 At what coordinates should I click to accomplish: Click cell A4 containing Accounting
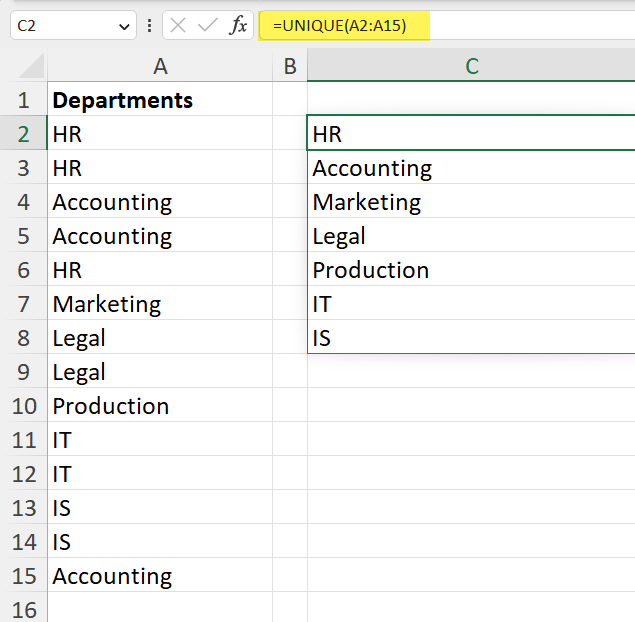point(160,202)
